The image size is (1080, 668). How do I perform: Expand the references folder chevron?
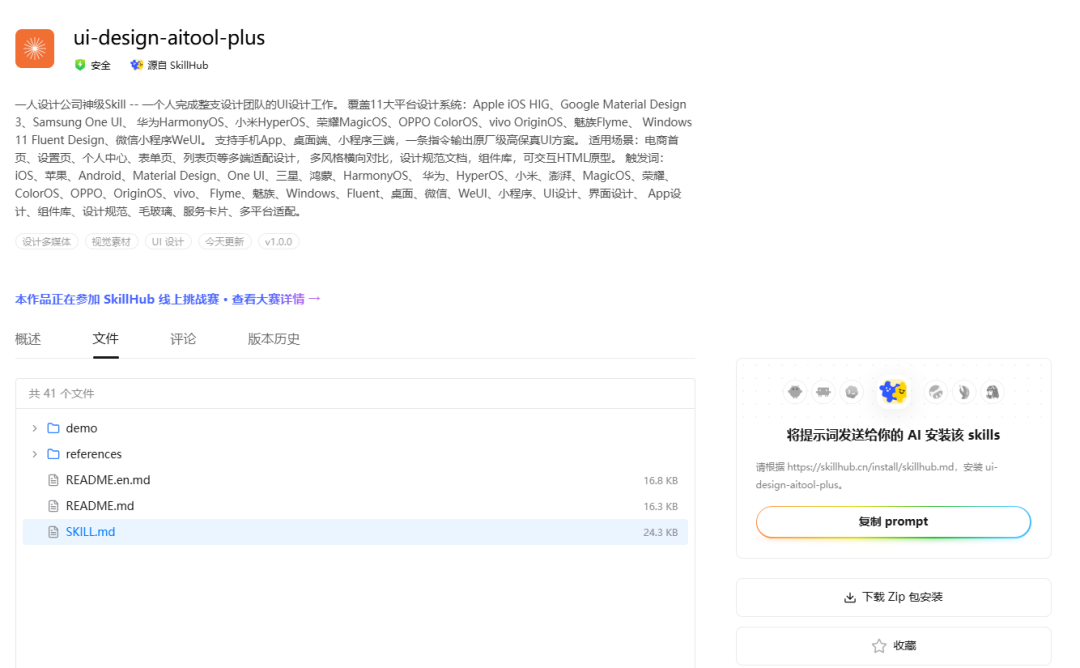[x=34, y=454]
